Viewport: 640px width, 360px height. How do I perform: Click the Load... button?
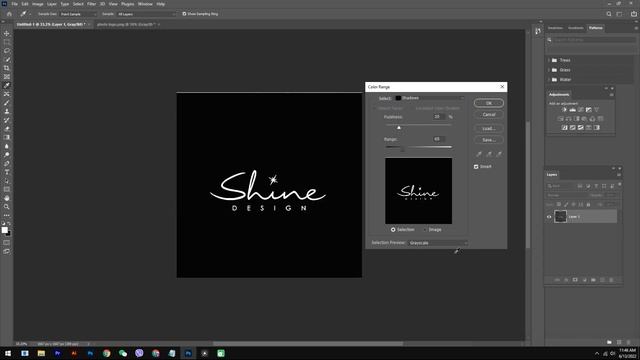click(489, 129)
